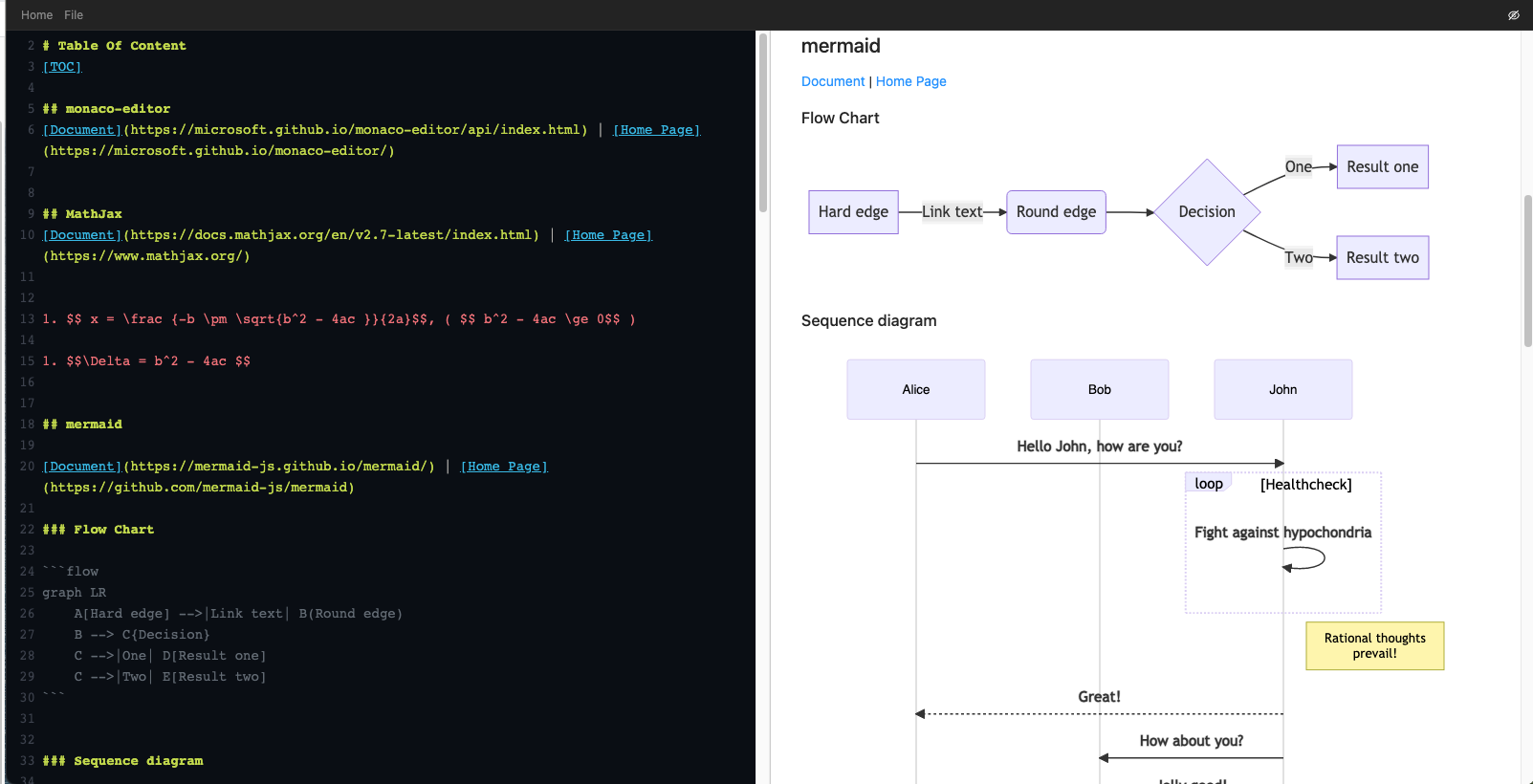Click the Document link in the preview pane

(833, 81)
